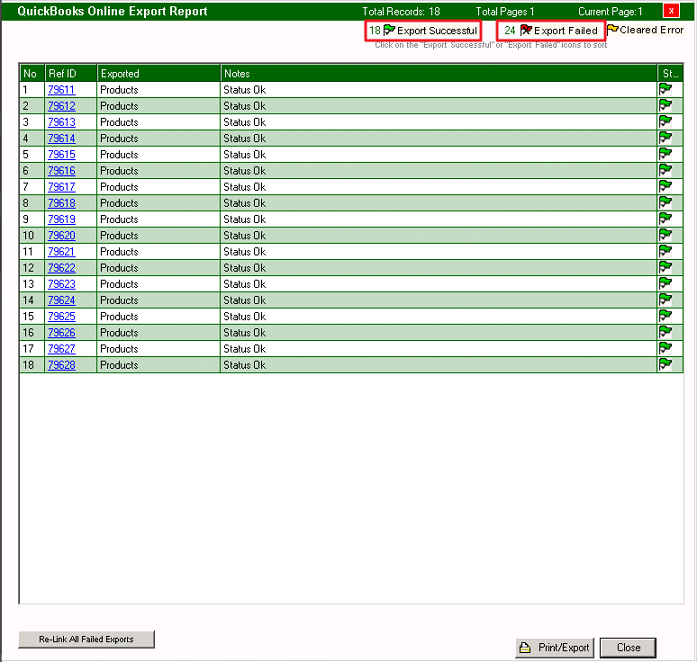Click the green status flag for Ref ID 79612
Image resolution: width=697 pixels, height=662 pixels.
(665, 105)
